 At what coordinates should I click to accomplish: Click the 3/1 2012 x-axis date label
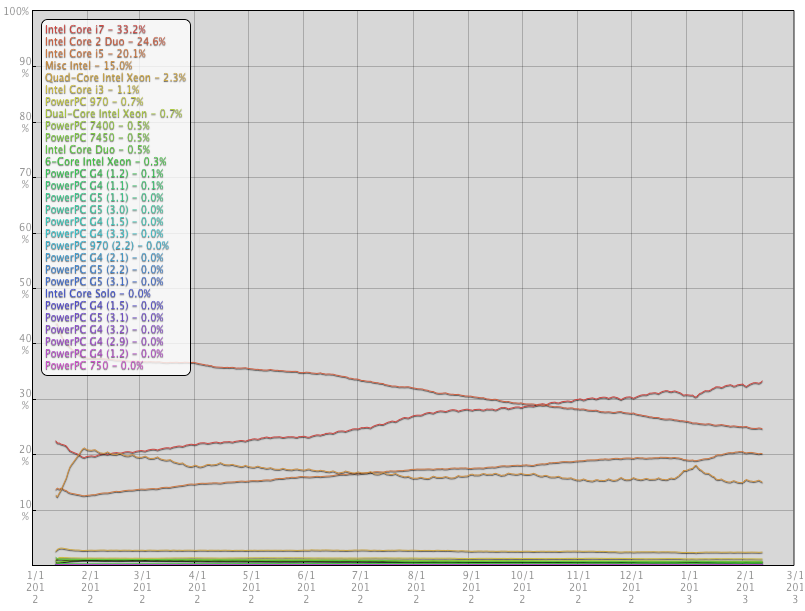point(142,587)
